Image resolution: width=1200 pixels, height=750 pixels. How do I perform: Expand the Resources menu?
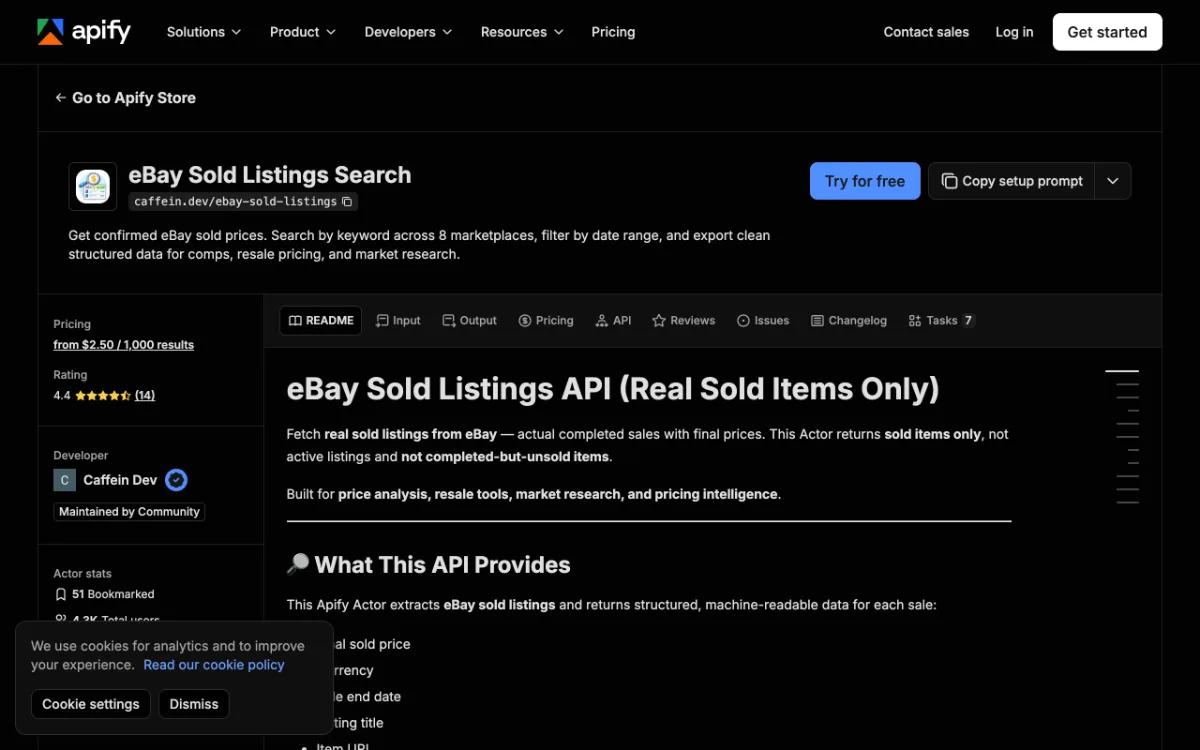pos(522,32)
